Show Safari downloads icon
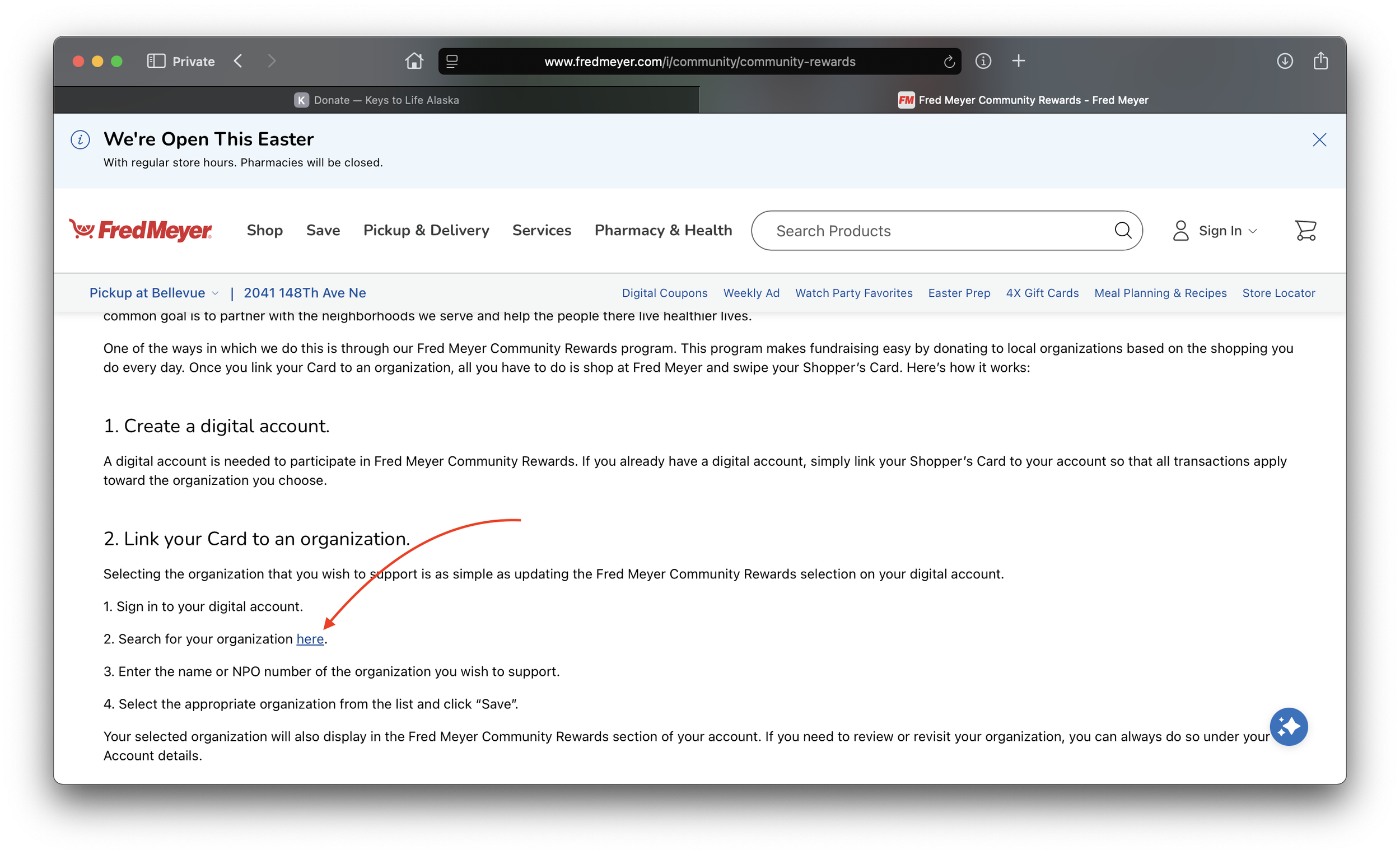Viewport: 1400px width, 855px height. point(1285,61)
